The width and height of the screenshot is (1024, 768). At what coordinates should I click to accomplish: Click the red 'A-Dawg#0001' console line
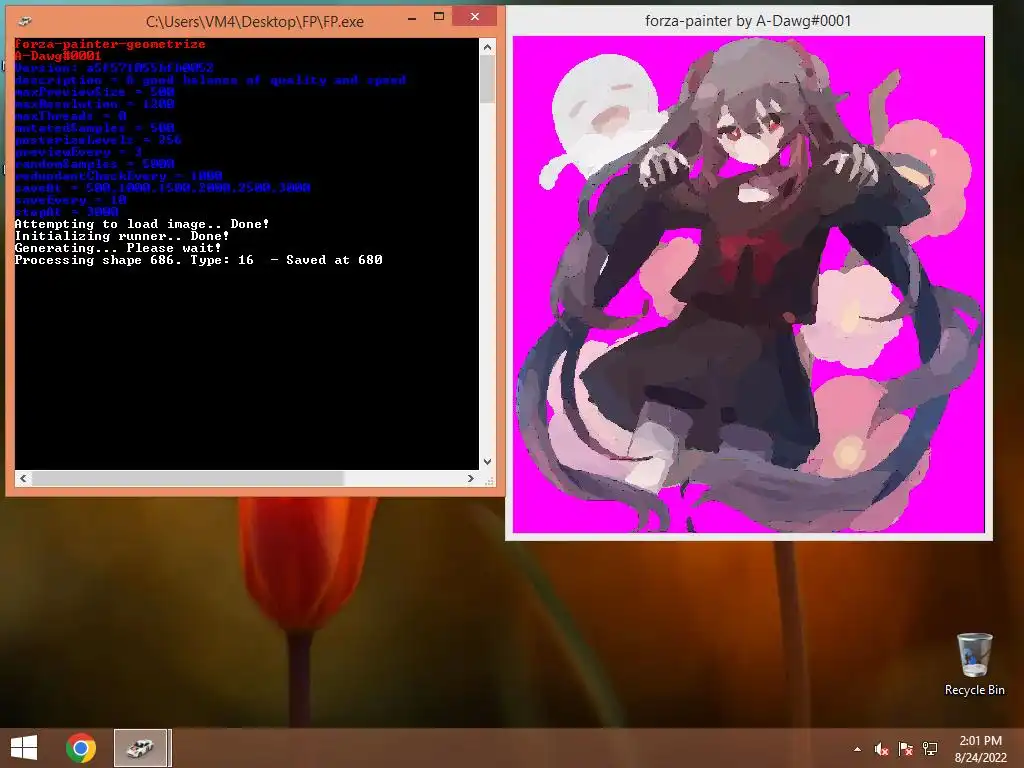(x=57, y=56)
